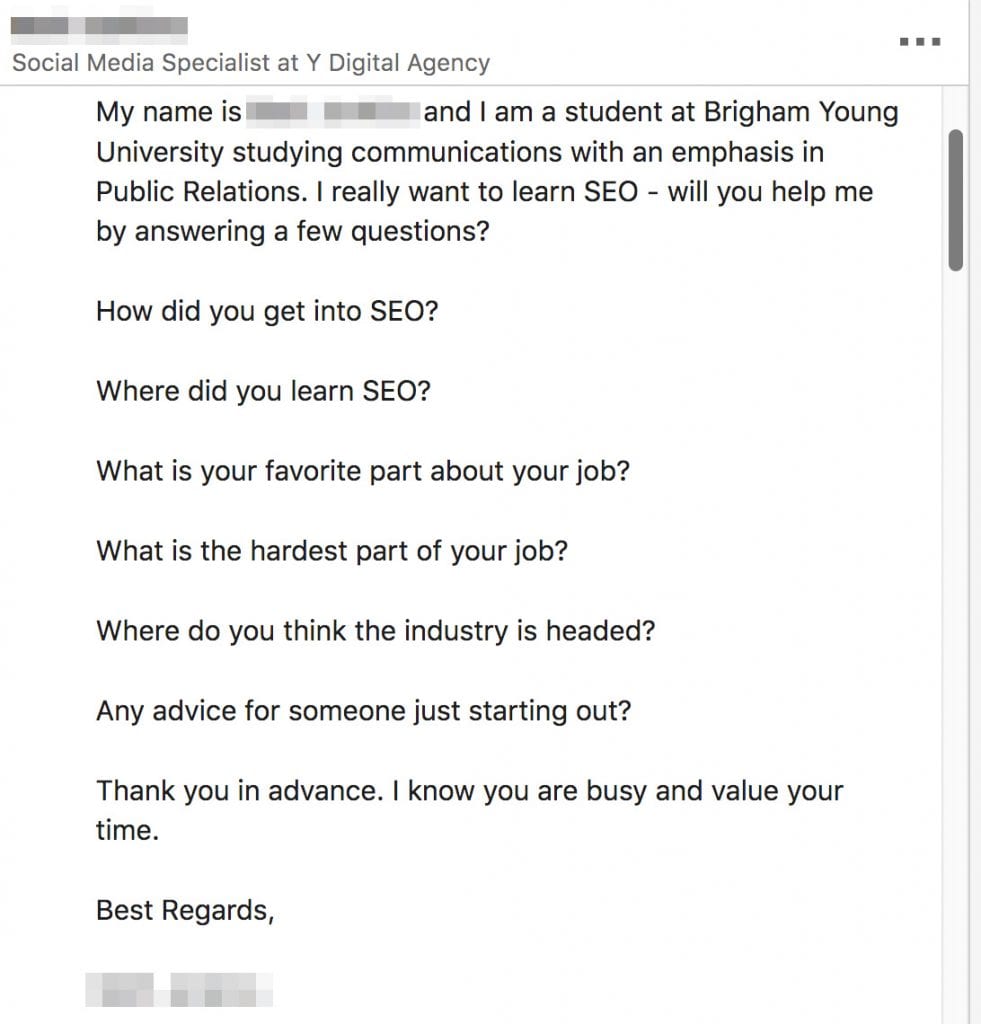Click the "Best Regards," closing text
Viewport: 981px width, 1024px height.
click(185, 910)
